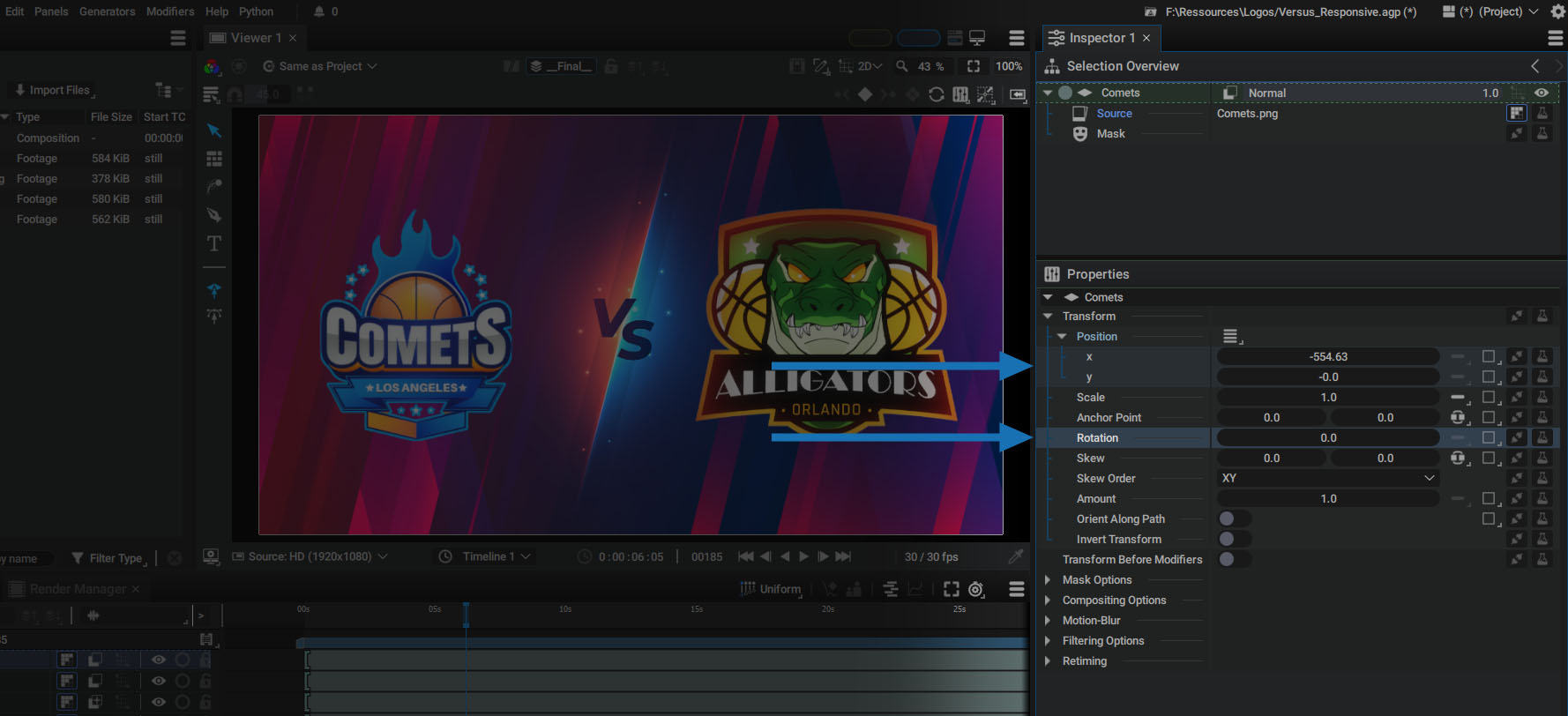Click the Position x value field -554.63
Image resolution: width=1568 pixels, height=716 pixels.
[1328, 356]
